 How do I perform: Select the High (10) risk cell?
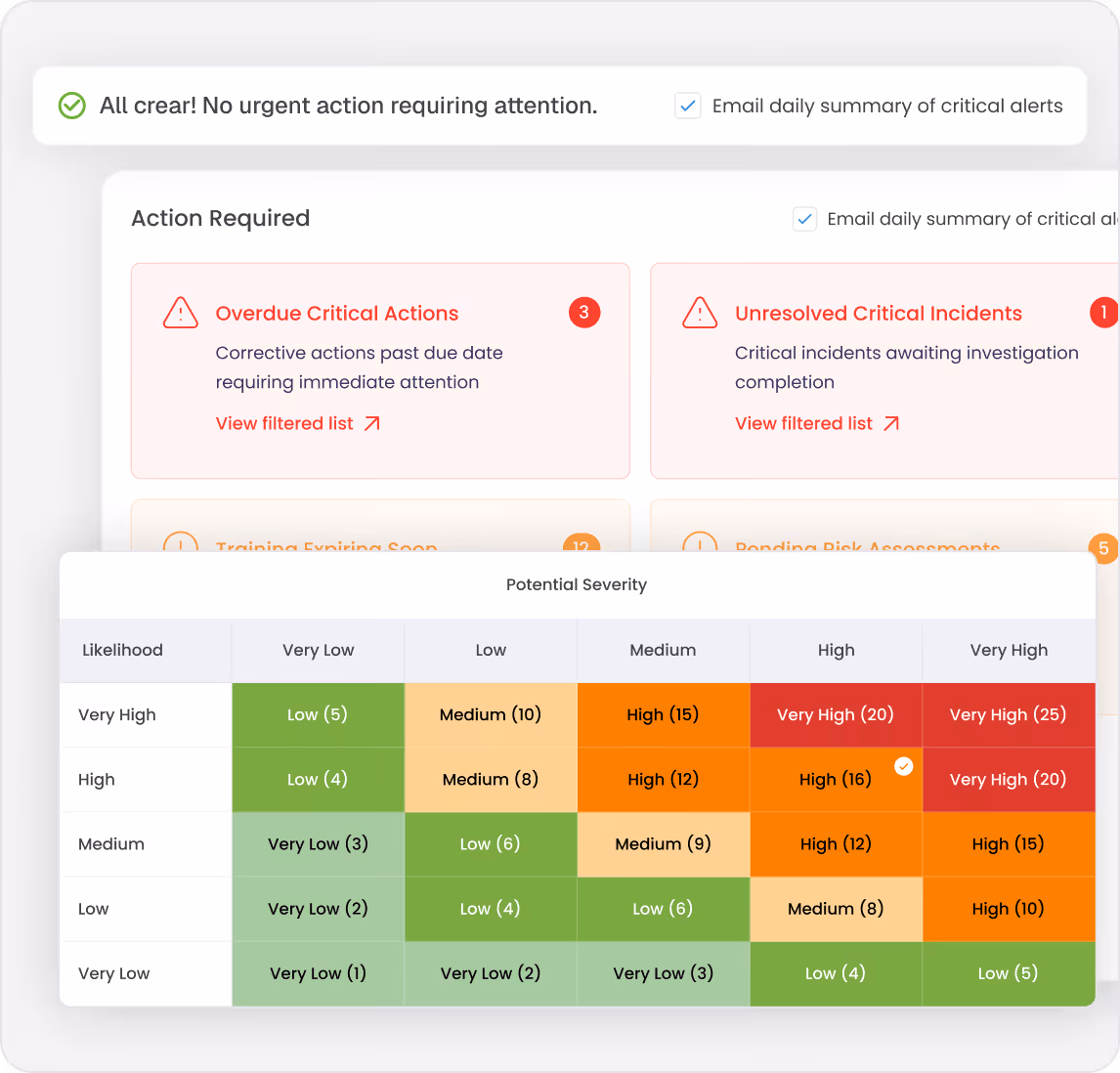1009,909
